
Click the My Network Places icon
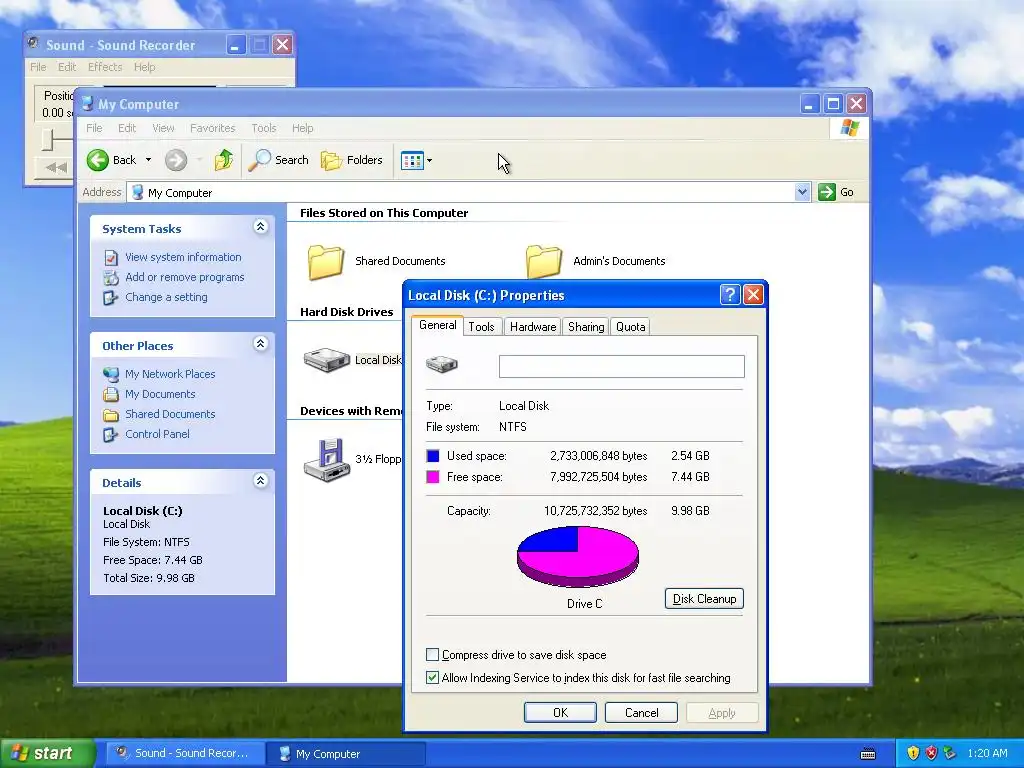coord(111,374)
